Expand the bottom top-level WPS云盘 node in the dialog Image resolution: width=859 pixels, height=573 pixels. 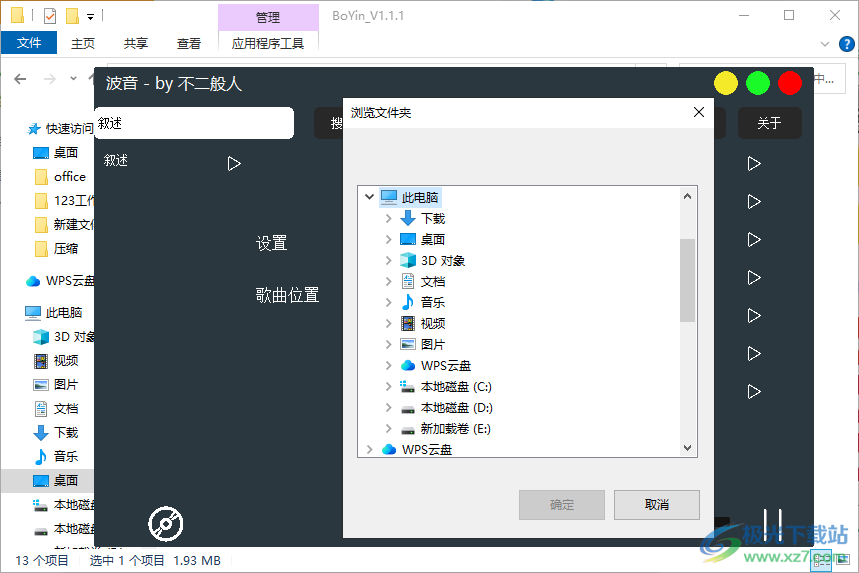tap(369, 450)
